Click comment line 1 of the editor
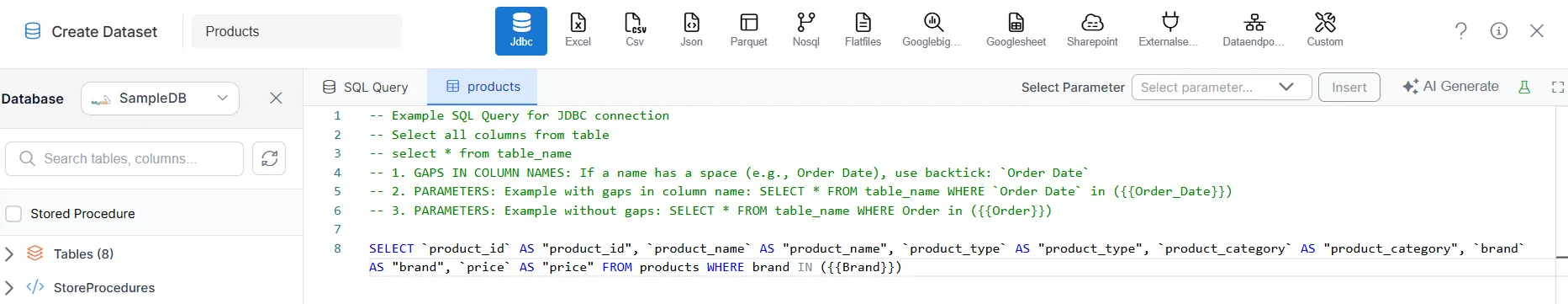The height and width of the screenshot is (304, 1568). tap(519, 115)
